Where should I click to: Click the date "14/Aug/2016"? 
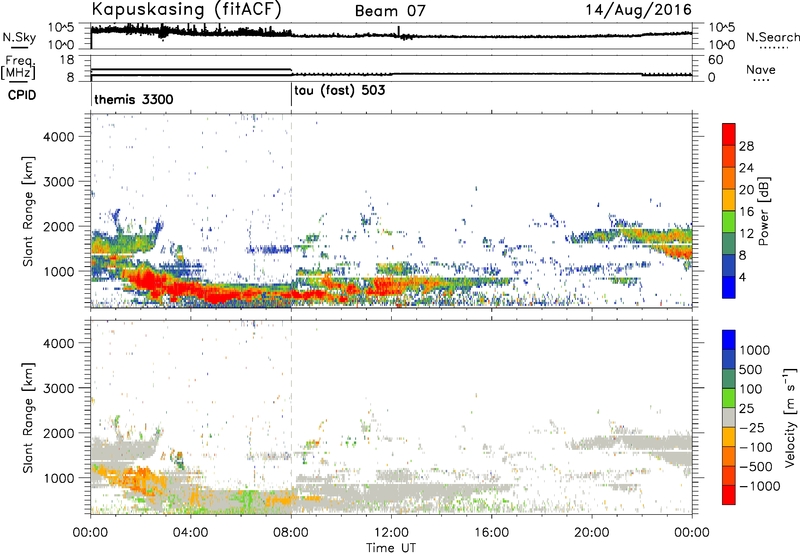pyautogui.click(x=638, y=9)
